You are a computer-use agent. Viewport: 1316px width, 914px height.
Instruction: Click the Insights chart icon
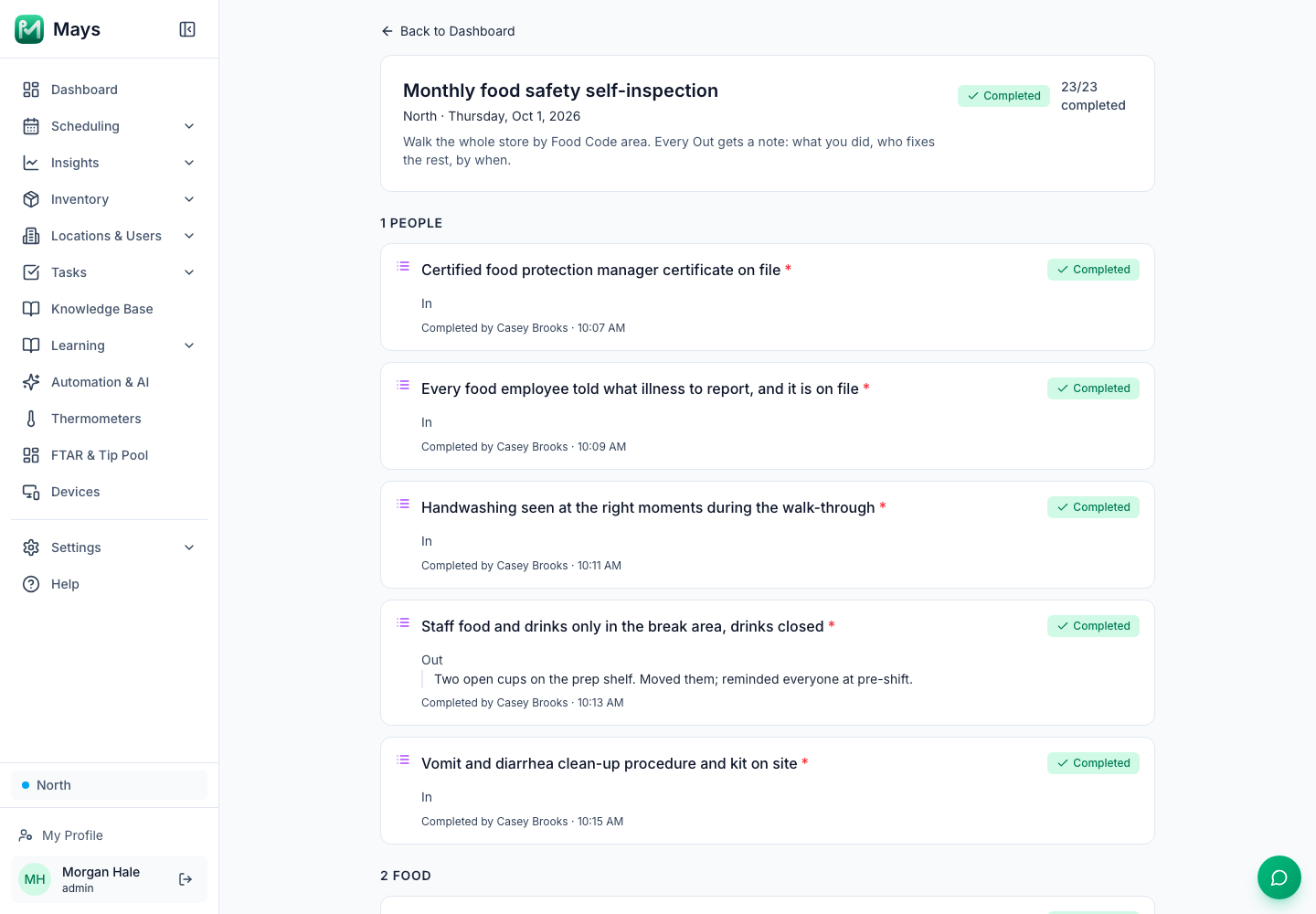pyautogui.click(x=31, y=163)
